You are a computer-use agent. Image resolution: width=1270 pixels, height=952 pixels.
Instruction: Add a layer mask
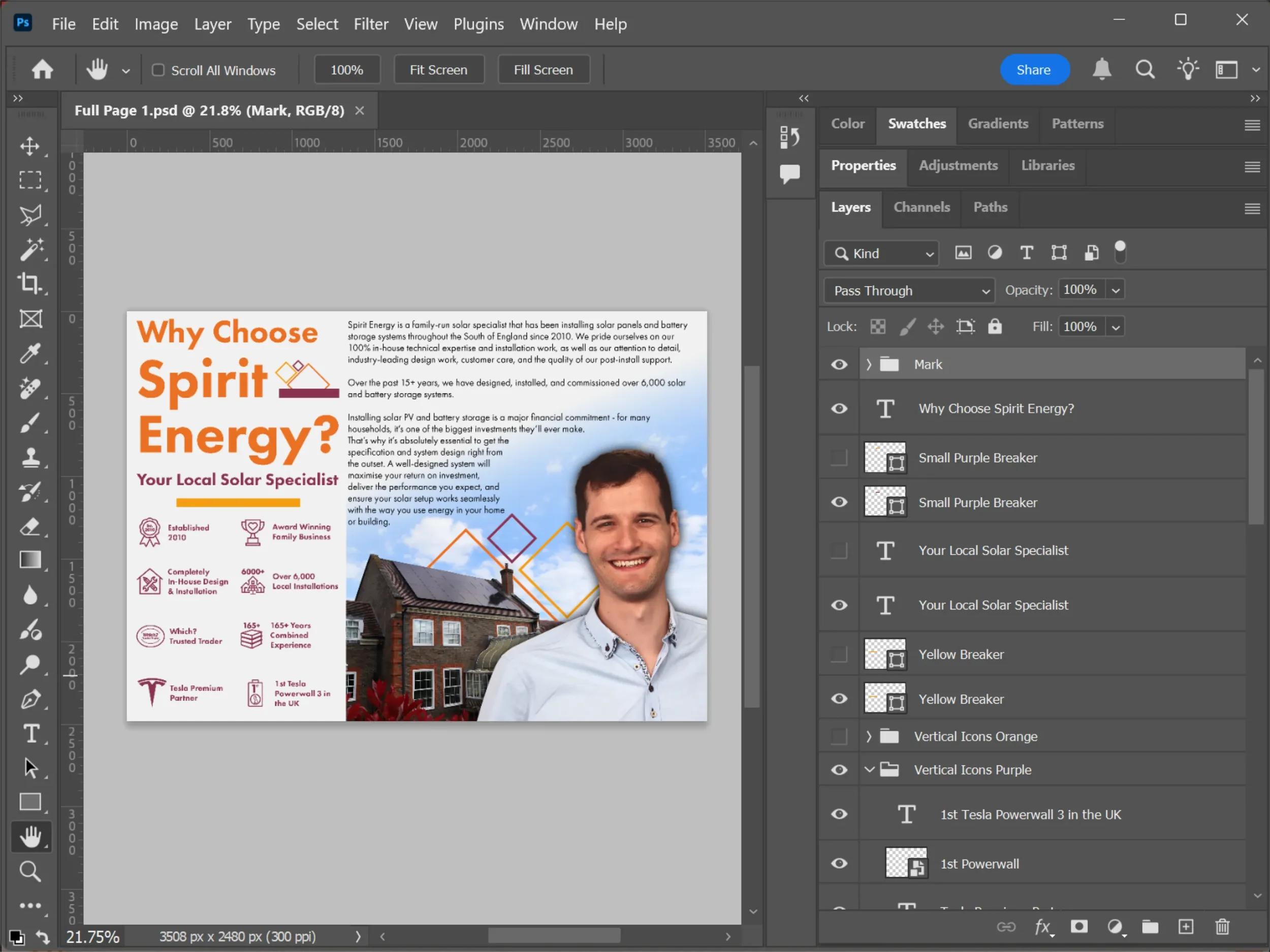click(x=1079, y=927)
